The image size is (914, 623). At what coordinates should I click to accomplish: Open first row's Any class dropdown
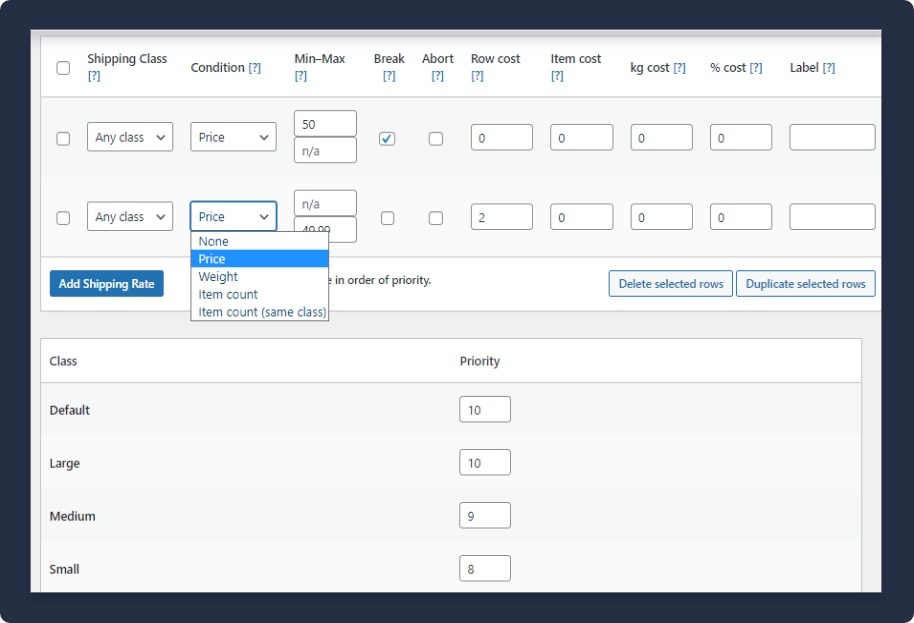(x=130, y=138)
